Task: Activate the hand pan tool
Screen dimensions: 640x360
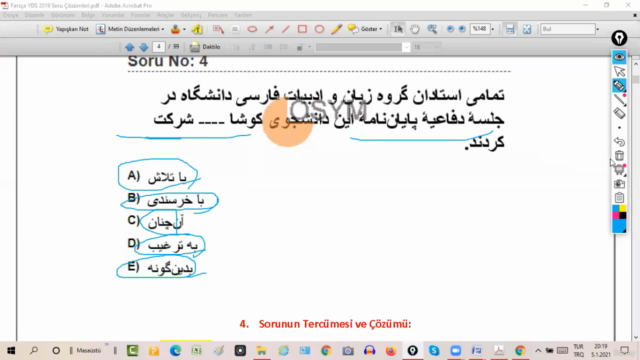Action: point(415,29)
